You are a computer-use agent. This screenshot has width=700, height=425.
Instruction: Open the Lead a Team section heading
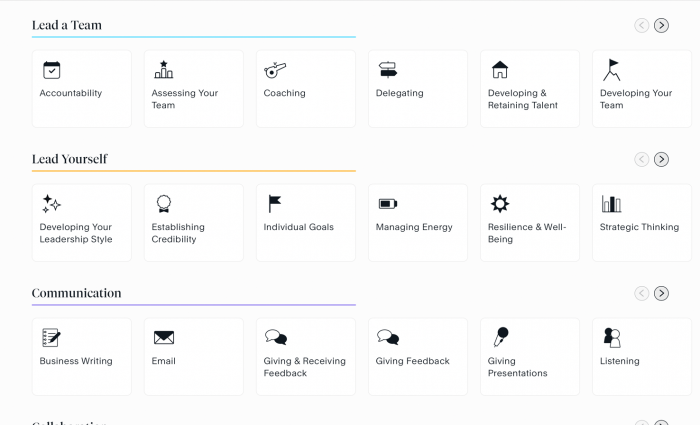pyautogui.click(x=67, y=25)
